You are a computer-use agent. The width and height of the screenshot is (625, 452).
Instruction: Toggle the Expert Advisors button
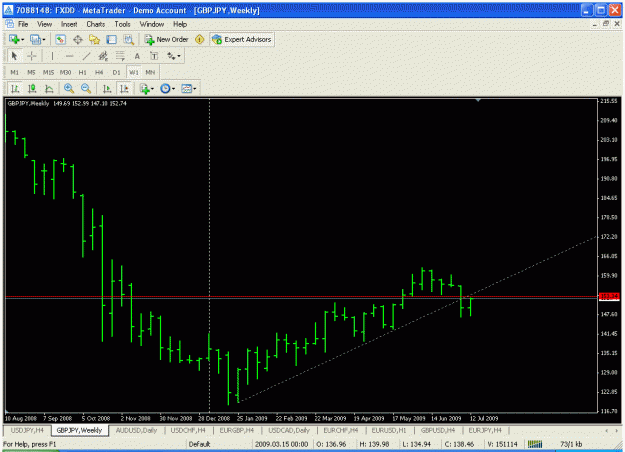coord(242,39)
